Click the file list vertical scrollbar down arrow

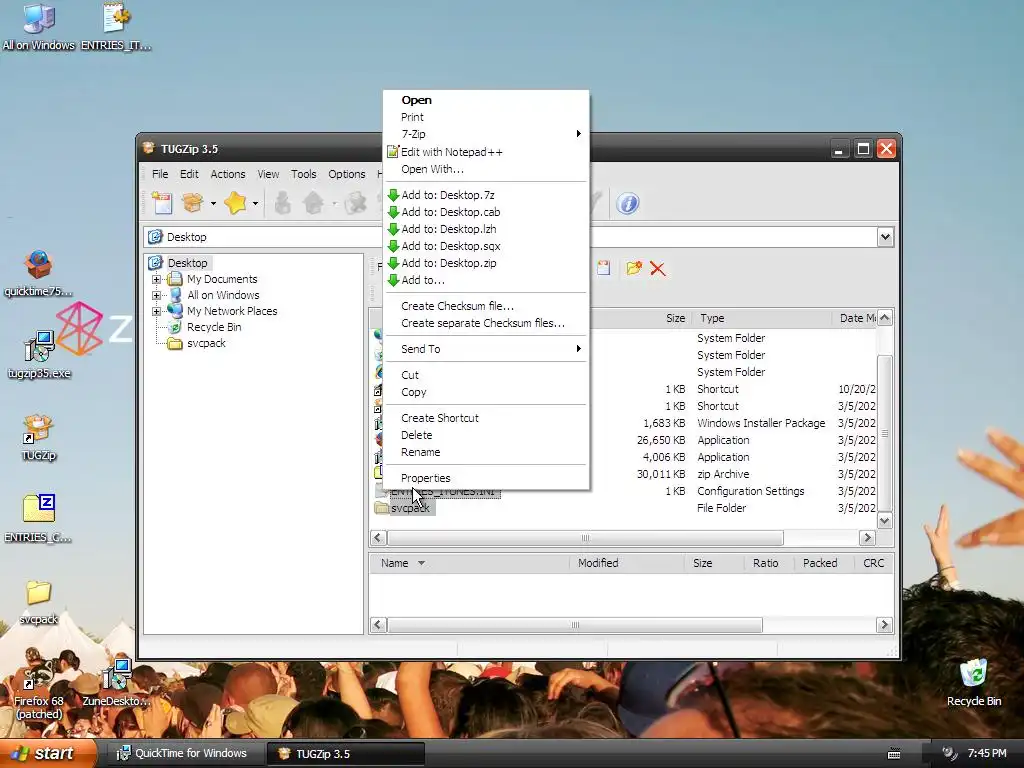(885, 520)
